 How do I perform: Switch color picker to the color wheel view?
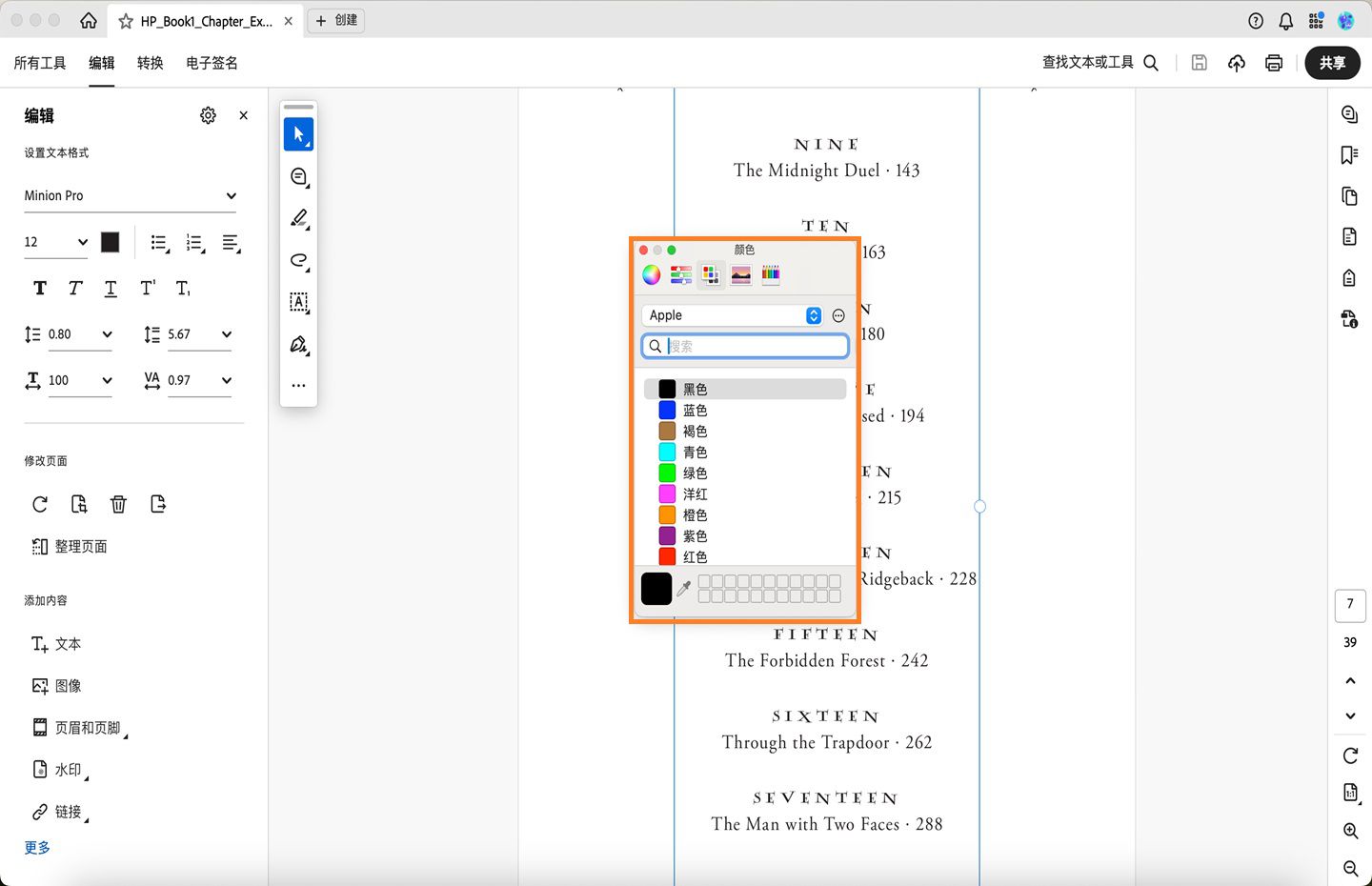pyautogui.click(x=652, y=274)
